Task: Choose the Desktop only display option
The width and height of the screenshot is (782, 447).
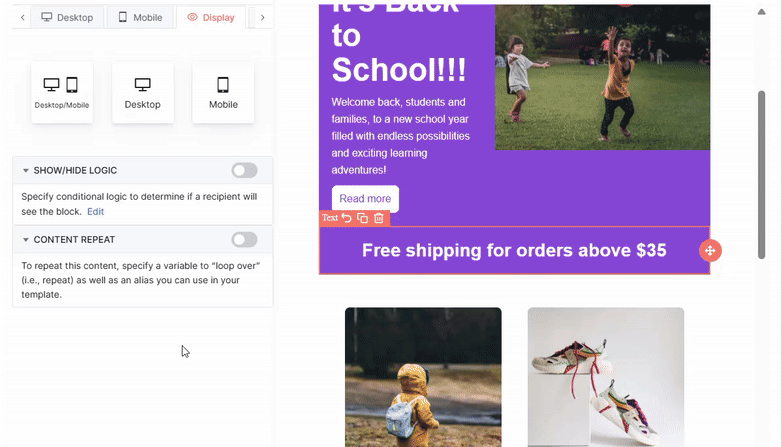Action: tap(143, 93)
